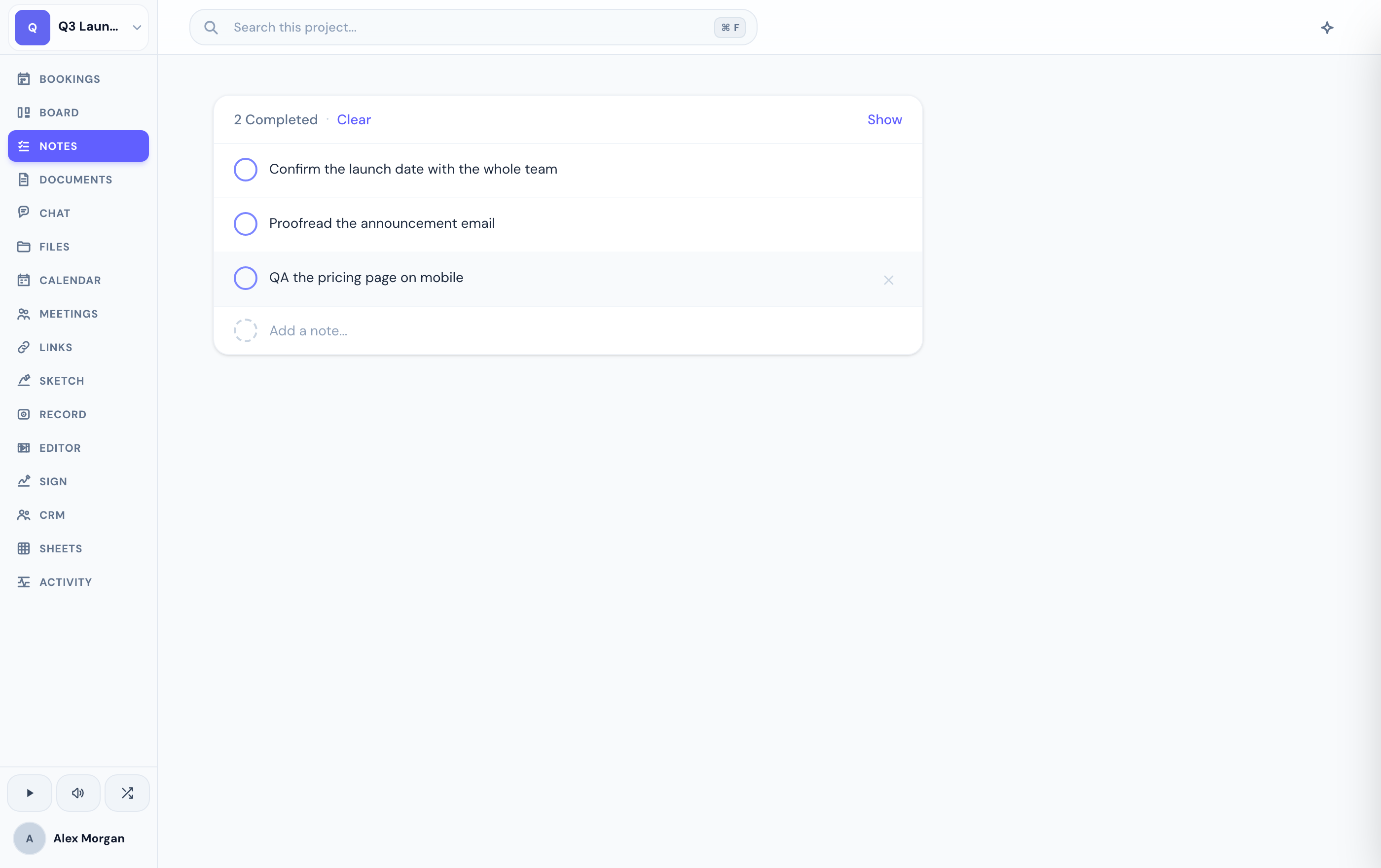Image resolution: width=1381 pixels, height=868 pixels.
Task: Open Calendar via its icon
Action: [x=24, y=280]
